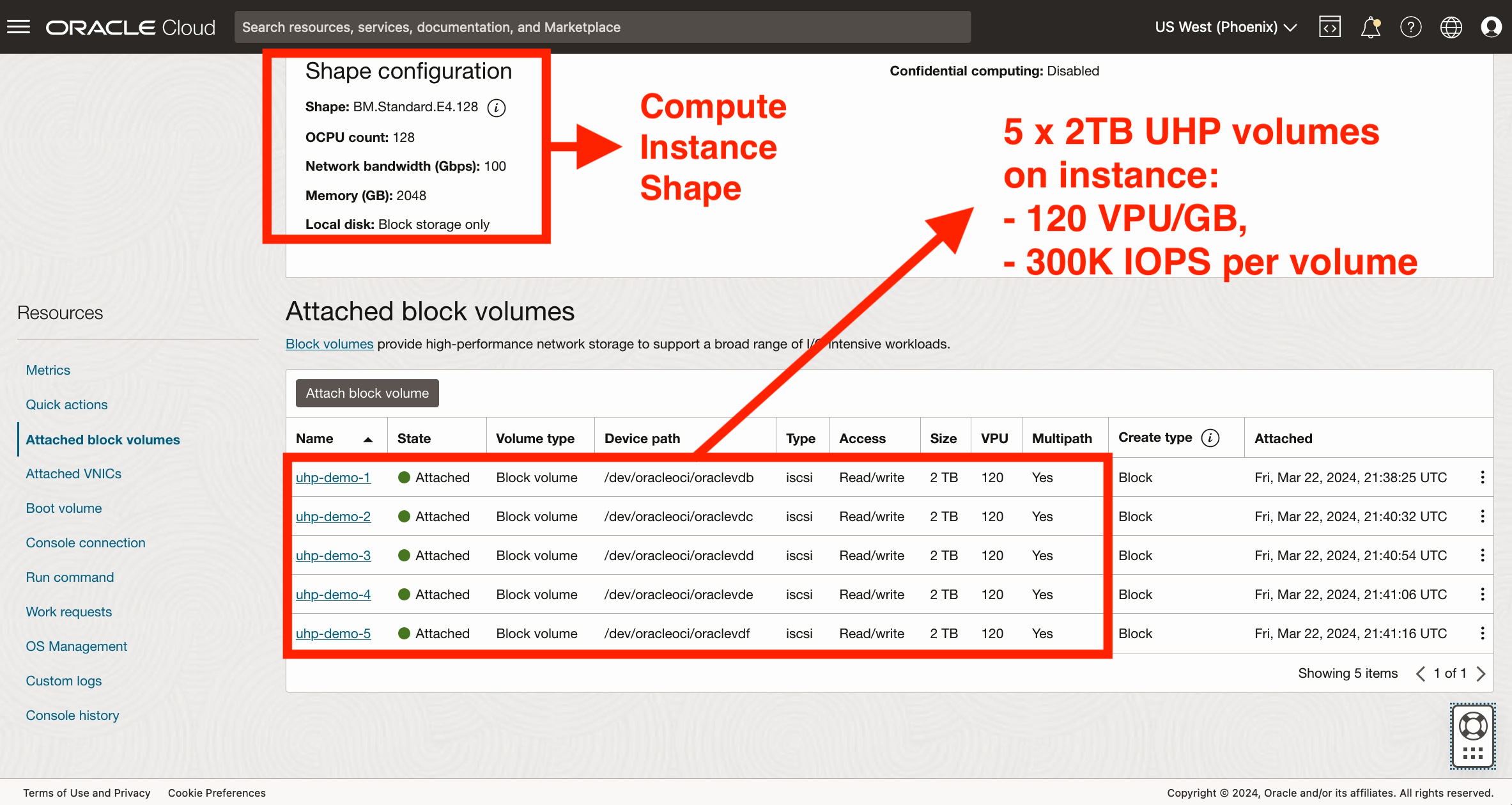Click the Oracle Cloud logo
The image size is (1512, 805).
point(130,26)
